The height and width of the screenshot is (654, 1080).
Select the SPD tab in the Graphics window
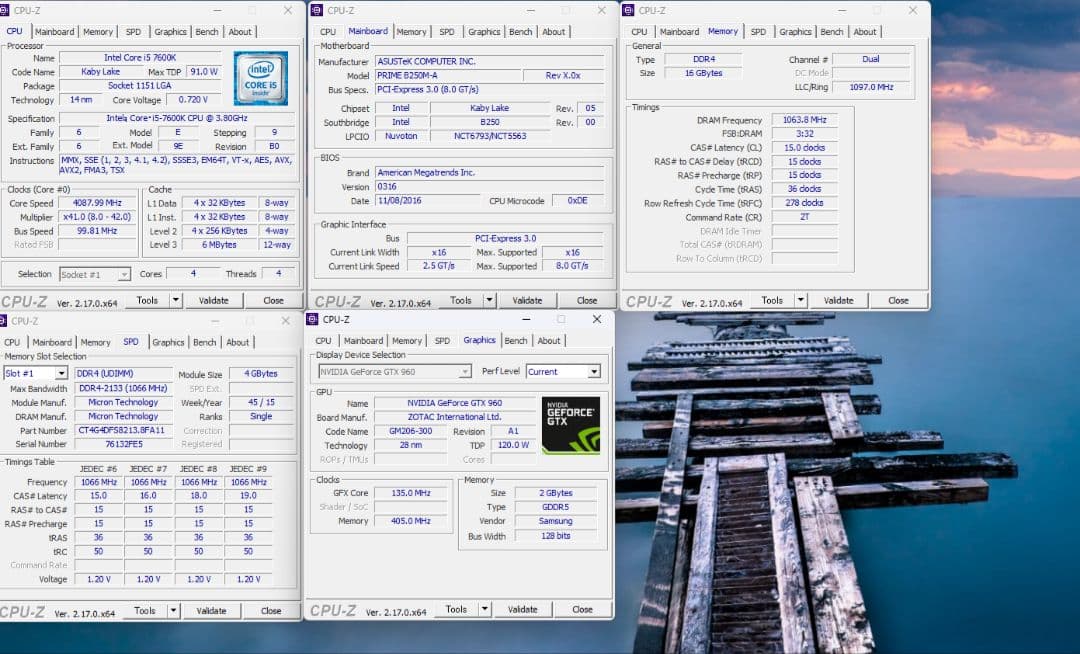[x=443, y=340]
